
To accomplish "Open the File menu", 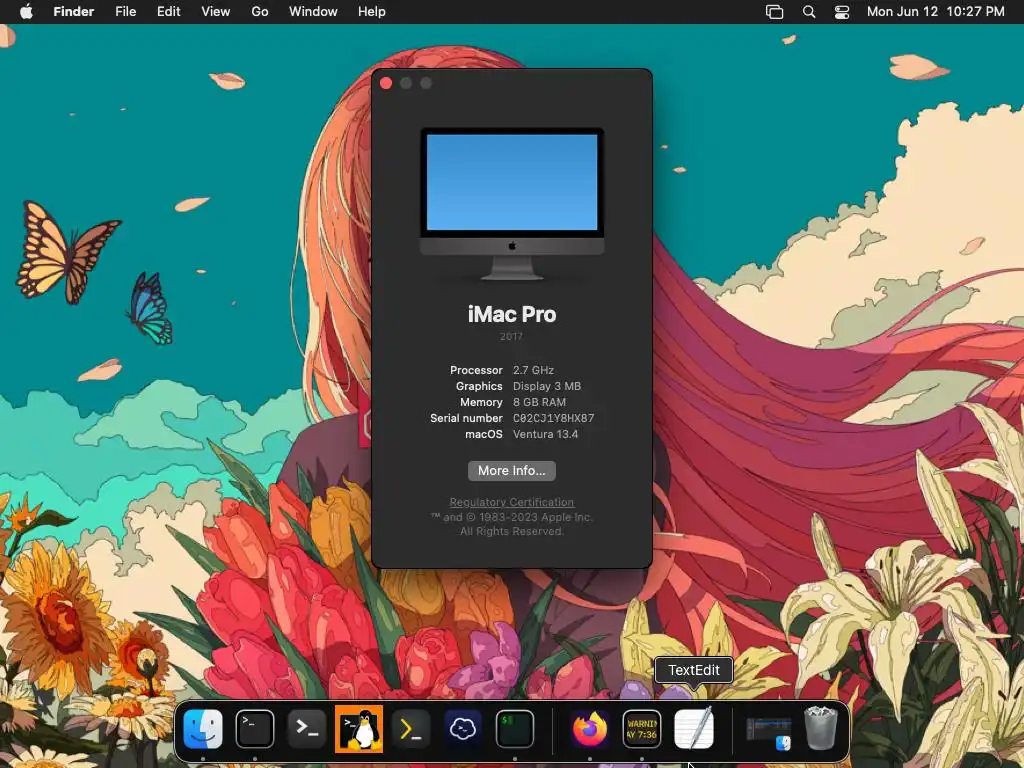I will point(125,12).
